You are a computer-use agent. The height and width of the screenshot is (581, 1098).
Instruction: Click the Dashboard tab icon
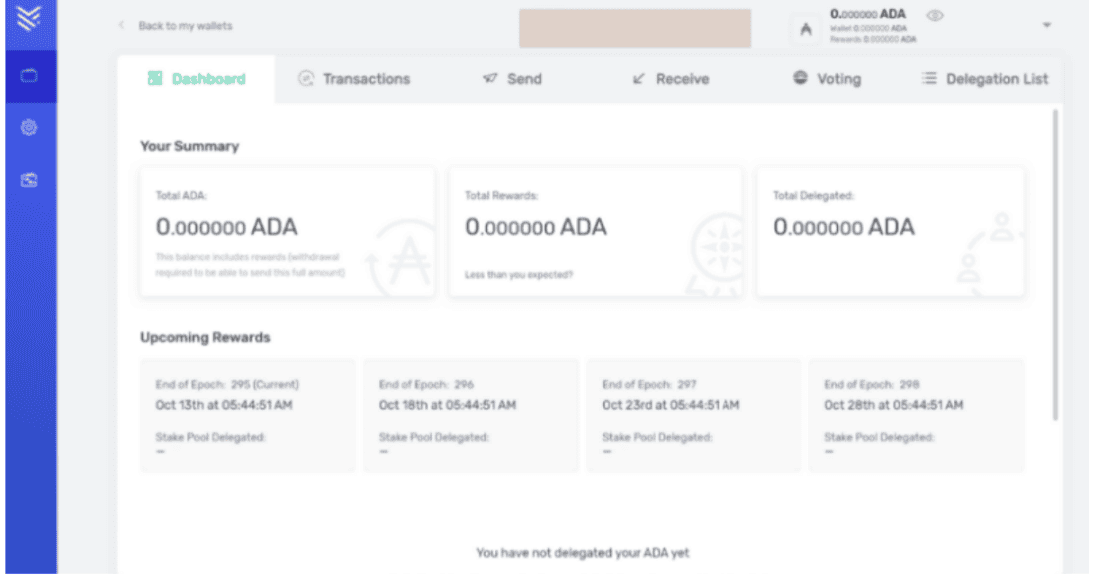155,78
